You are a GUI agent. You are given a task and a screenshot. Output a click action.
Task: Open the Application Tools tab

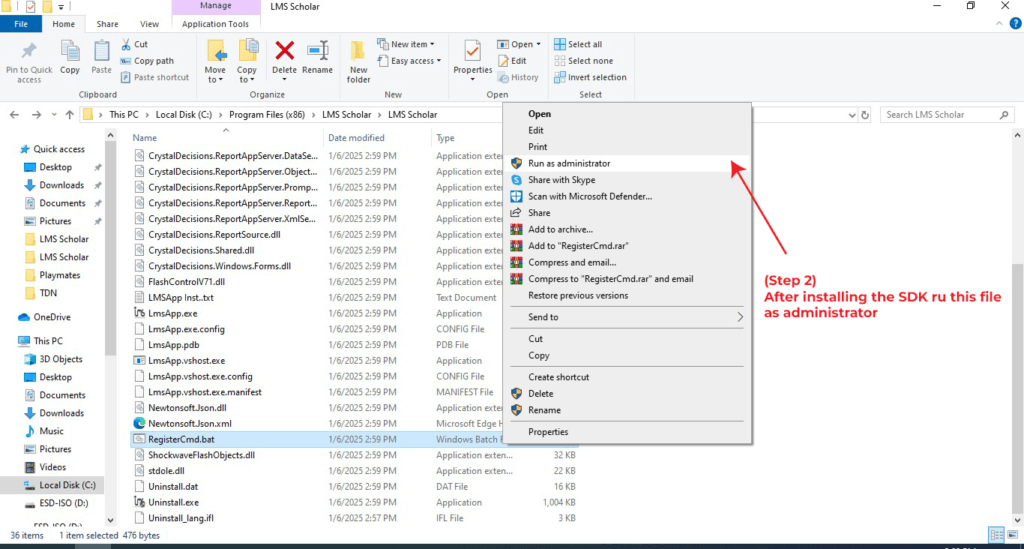click(x=215, y=24)
